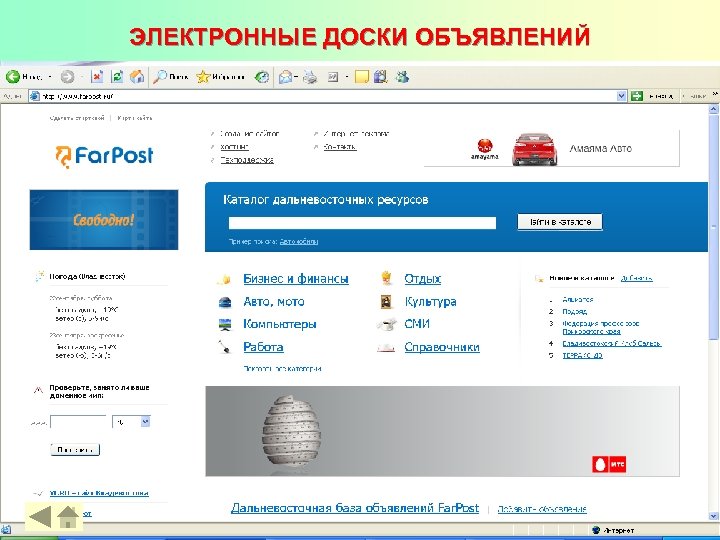Viewport: 720px width, 540px height.
Task: Click the coffee cup icon beside 'СМИ'
Action: tap(386, 325)
